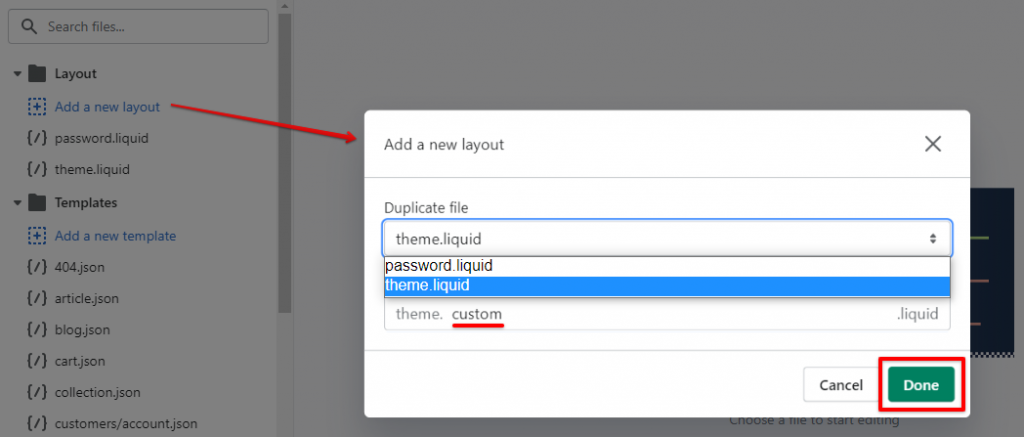Click the add-layout plus icon
Image resolution: width=1024 pixels, height=437 pixels.
(37, 106)
